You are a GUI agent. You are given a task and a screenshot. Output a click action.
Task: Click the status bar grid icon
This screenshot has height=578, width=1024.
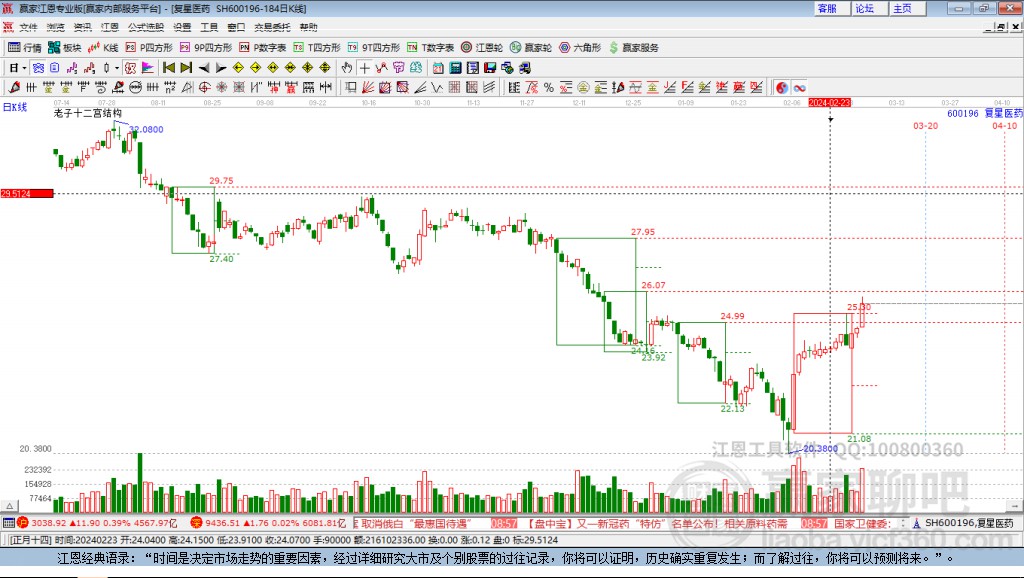pyautogui.click(x=8, y=523)
